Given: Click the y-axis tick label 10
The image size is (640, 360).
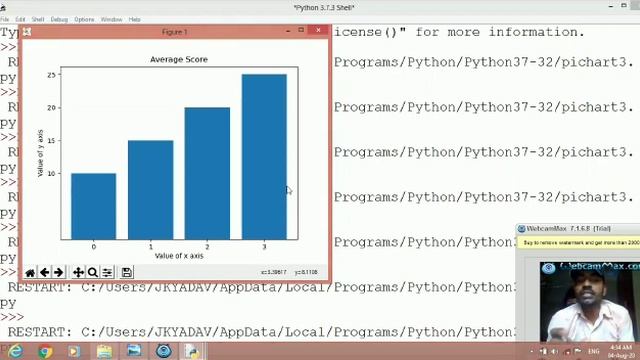Looking at the screenshot, I should pos(51,173).
